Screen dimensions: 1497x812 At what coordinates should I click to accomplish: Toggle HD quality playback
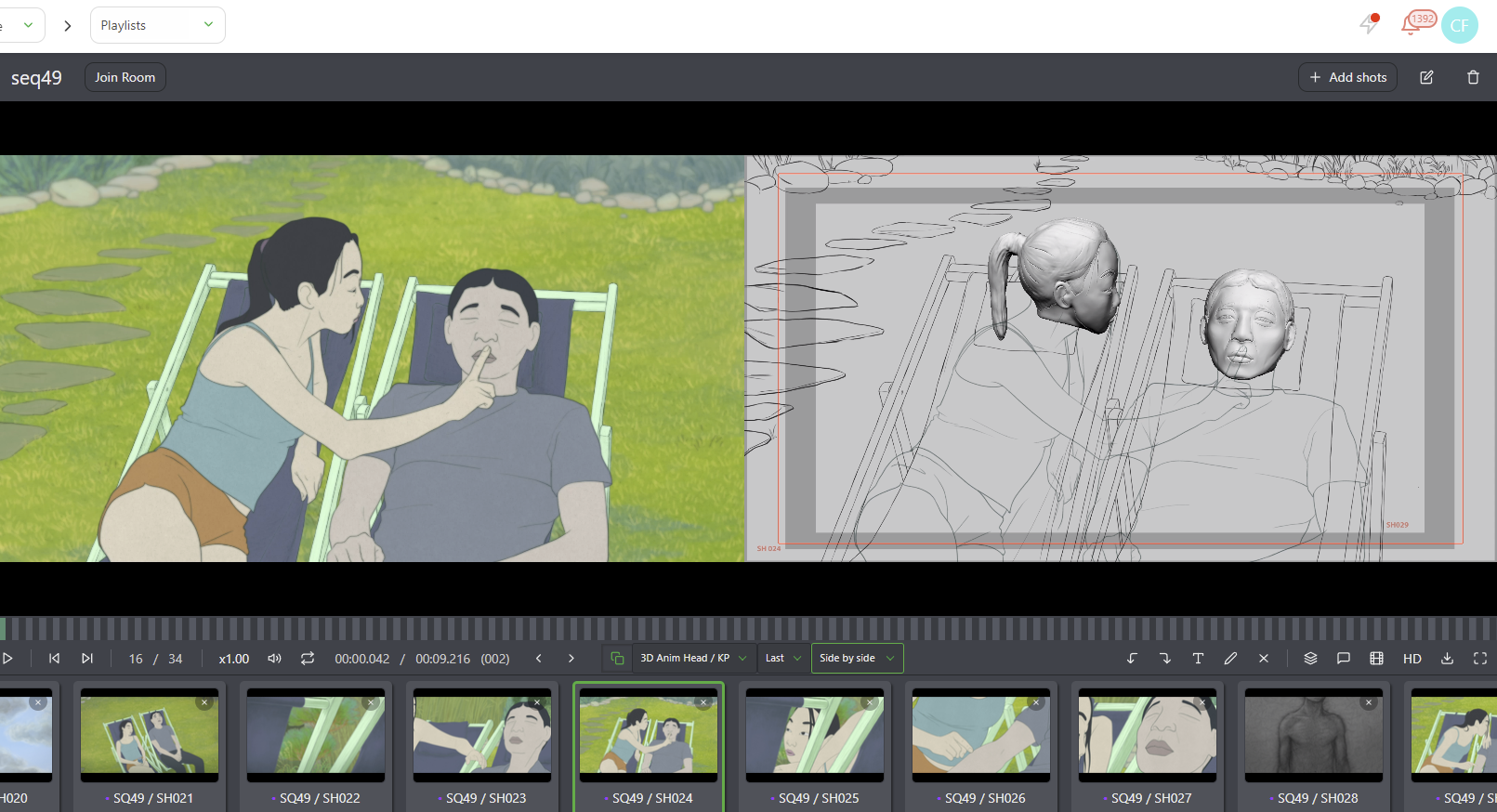point(1412,659)
